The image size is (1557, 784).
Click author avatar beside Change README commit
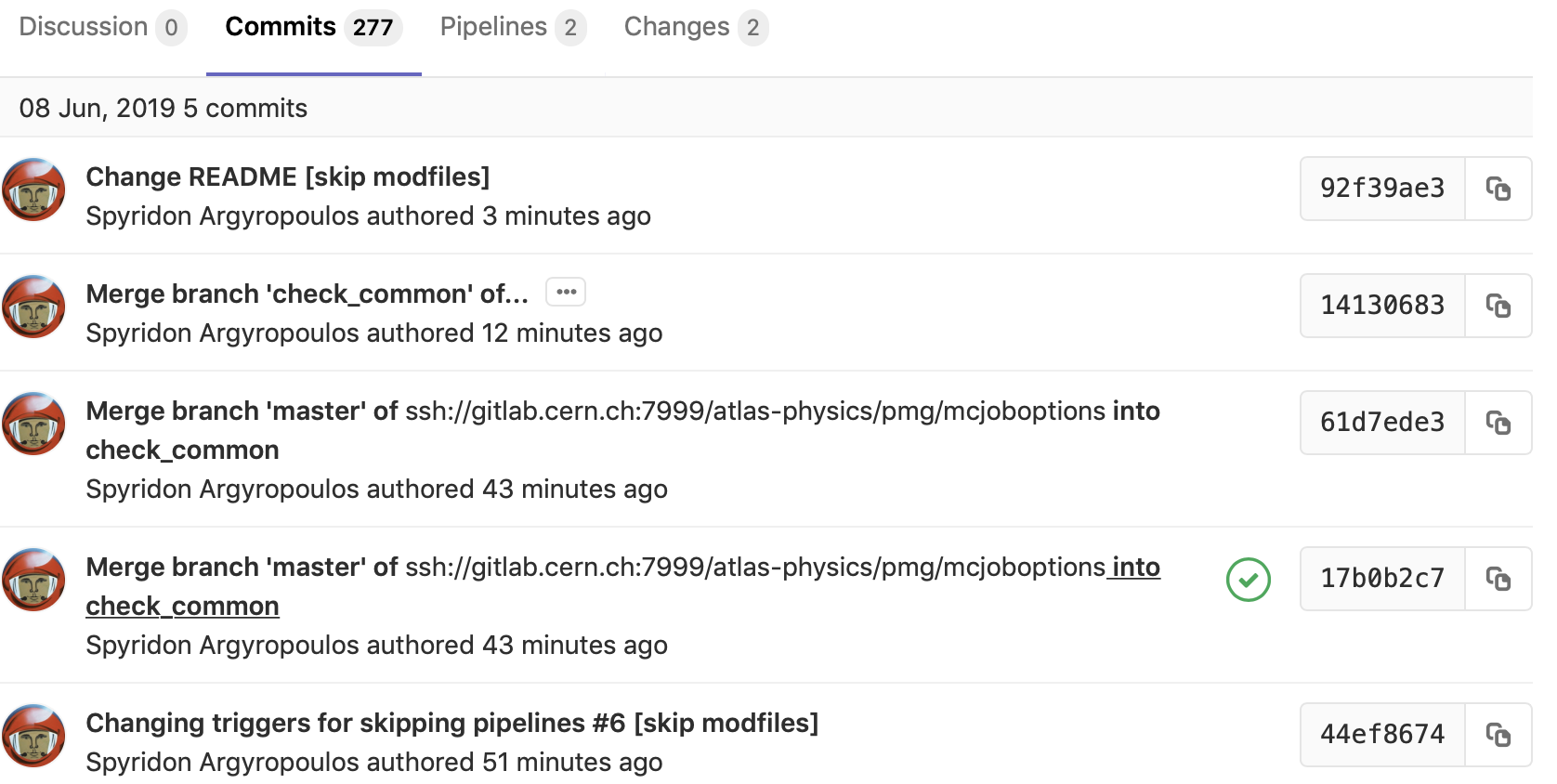[33, 189]
